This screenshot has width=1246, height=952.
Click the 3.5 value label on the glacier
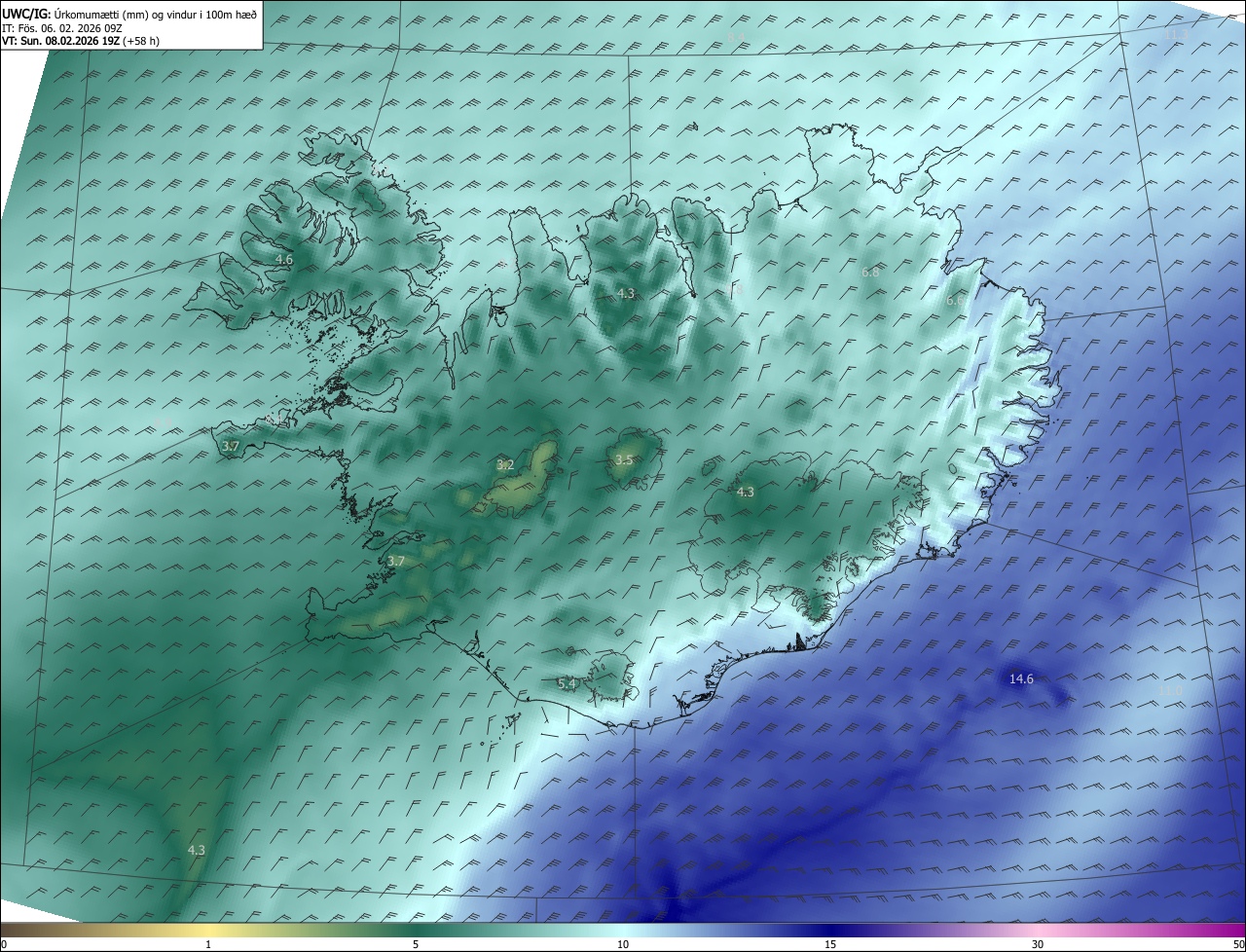pyautogui.click(x=624, y=460)
